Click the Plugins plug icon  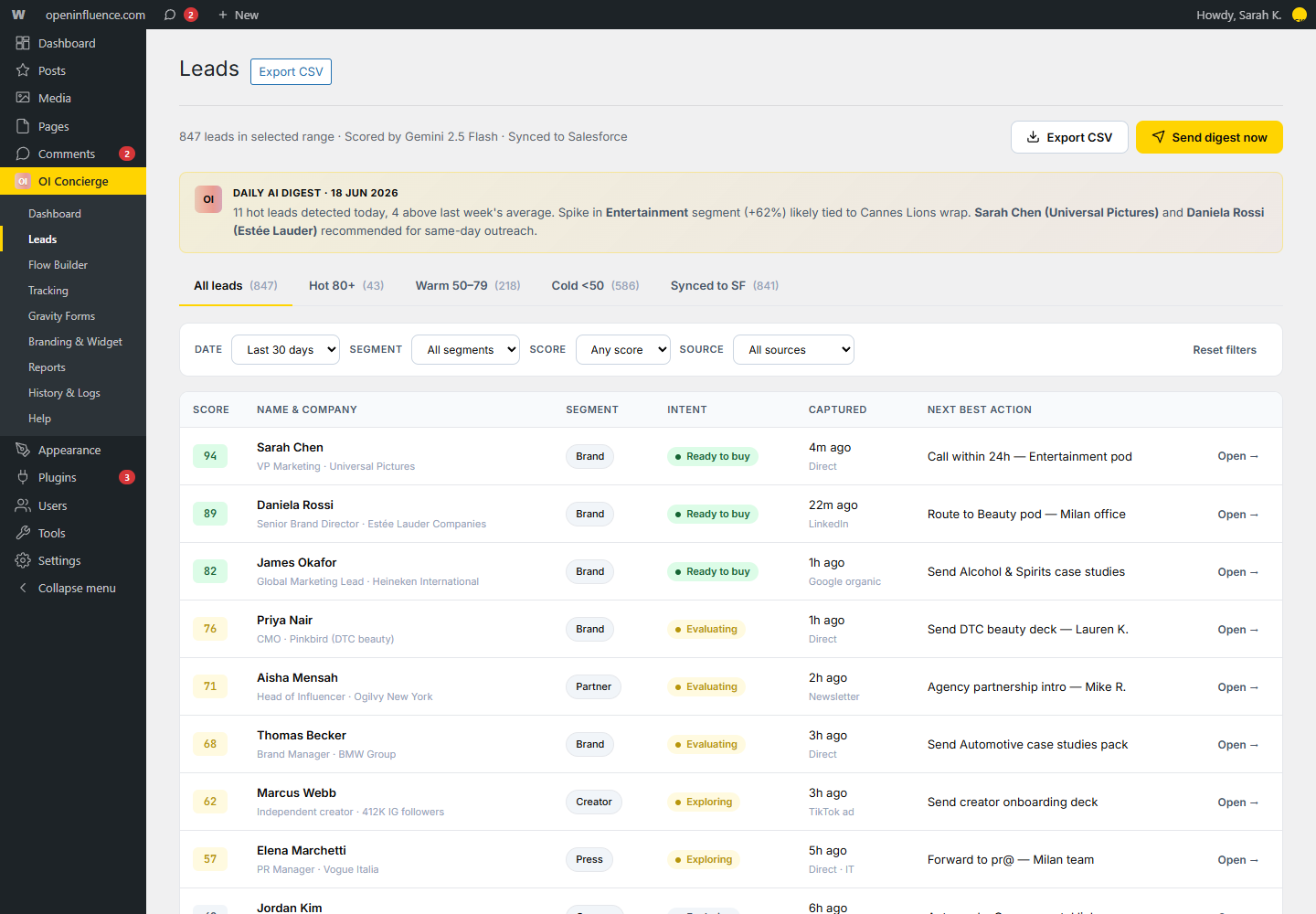pos(23,477)
